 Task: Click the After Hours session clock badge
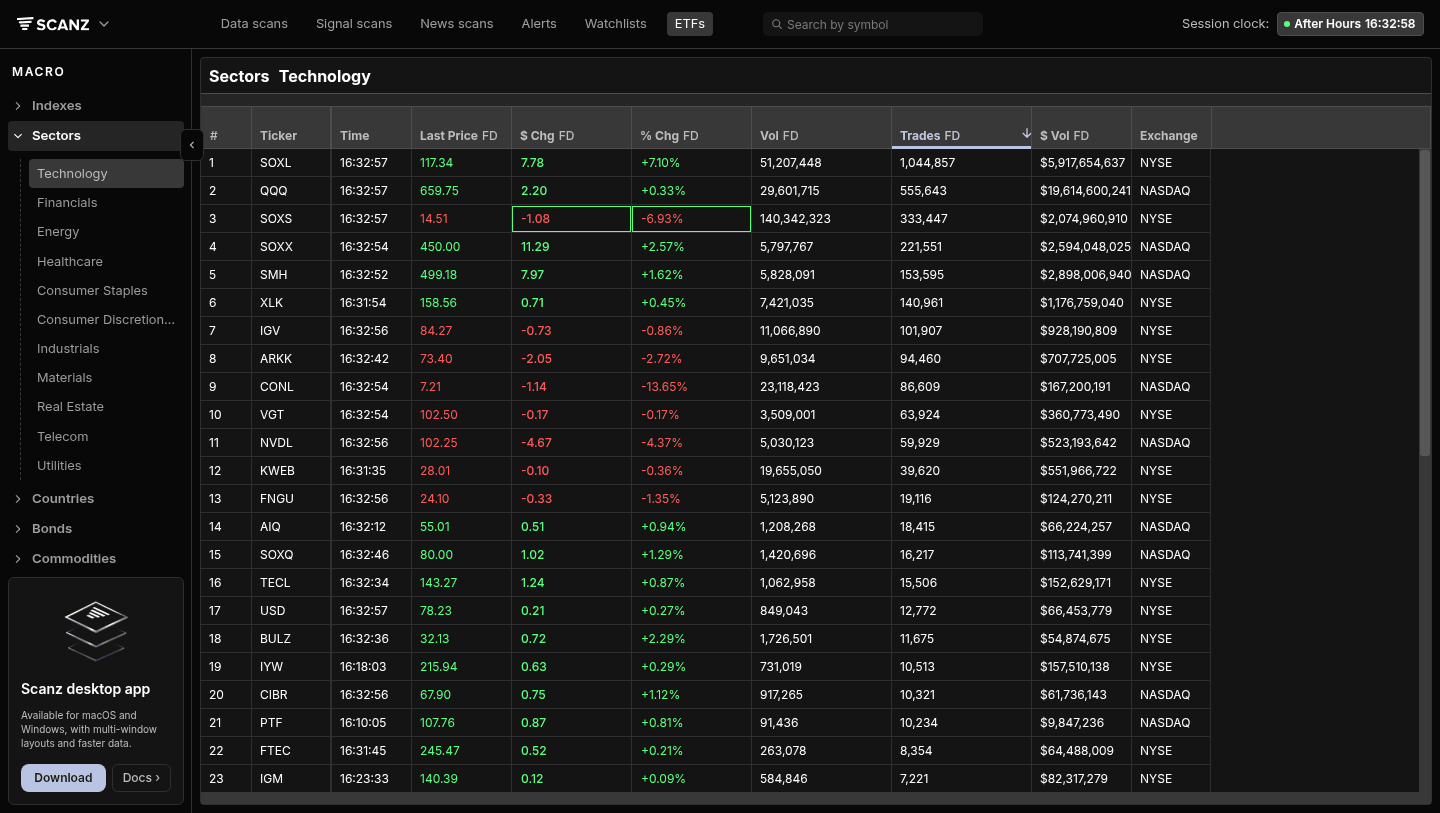[1349, 24]
